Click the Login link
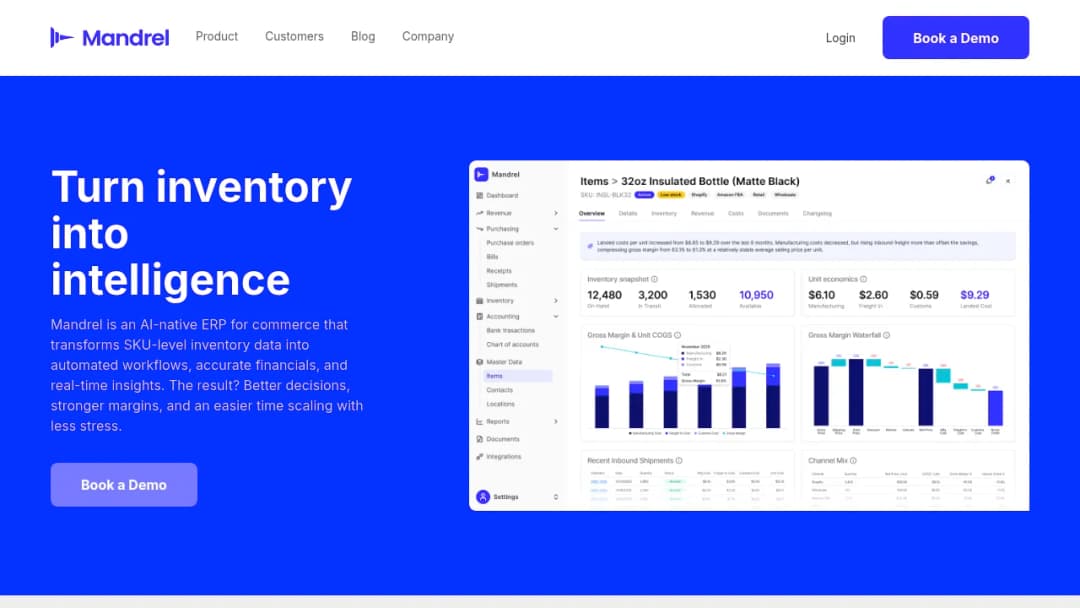This screenshot has height=608, width=1080. [840, 38]
